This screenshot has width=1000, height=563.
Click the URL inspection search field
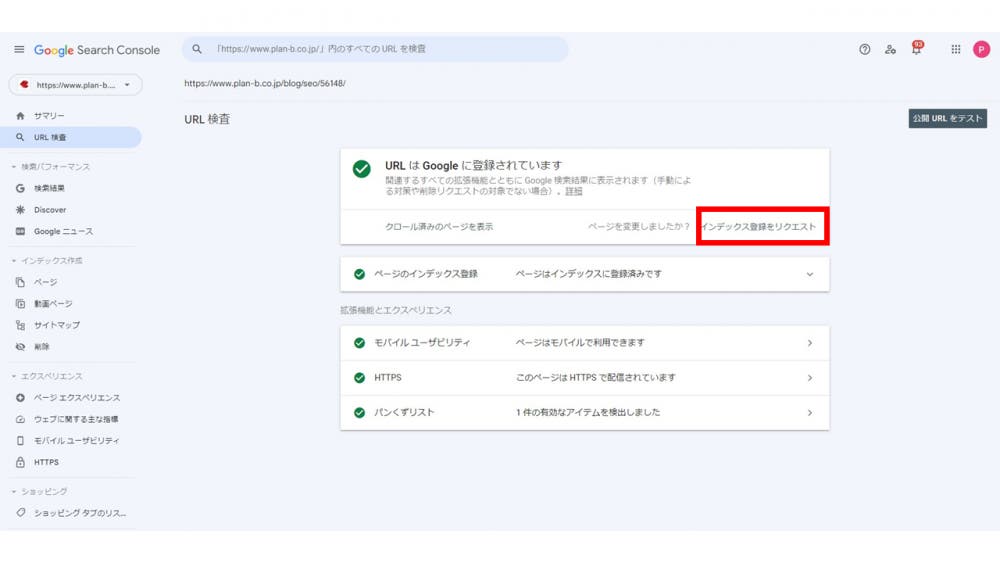pyautogui.click(x=375, y=49)
